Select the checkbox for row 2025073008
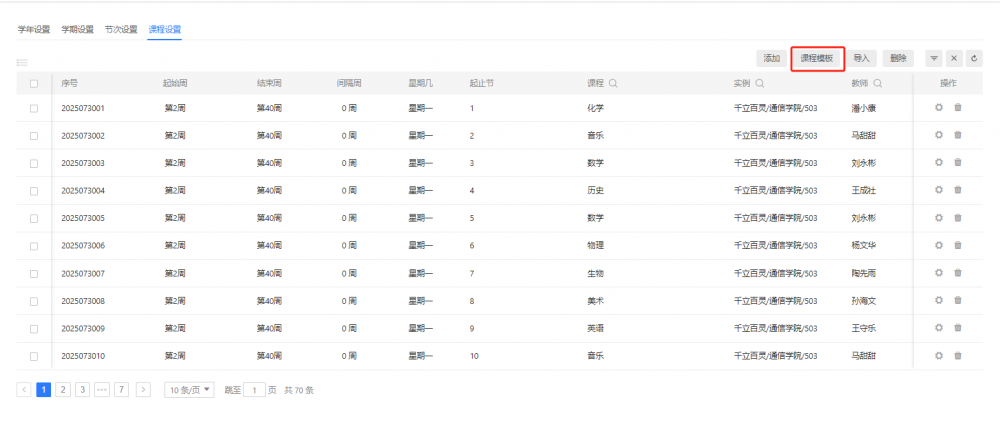This screenshot has height=422, width=1000. click(x=34, y=301)
